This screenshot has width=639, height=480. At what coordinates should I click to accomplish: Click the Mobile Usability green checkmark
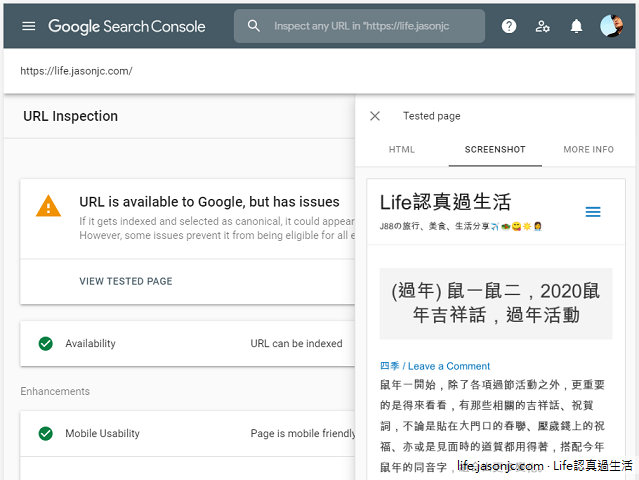click(46, 433)
